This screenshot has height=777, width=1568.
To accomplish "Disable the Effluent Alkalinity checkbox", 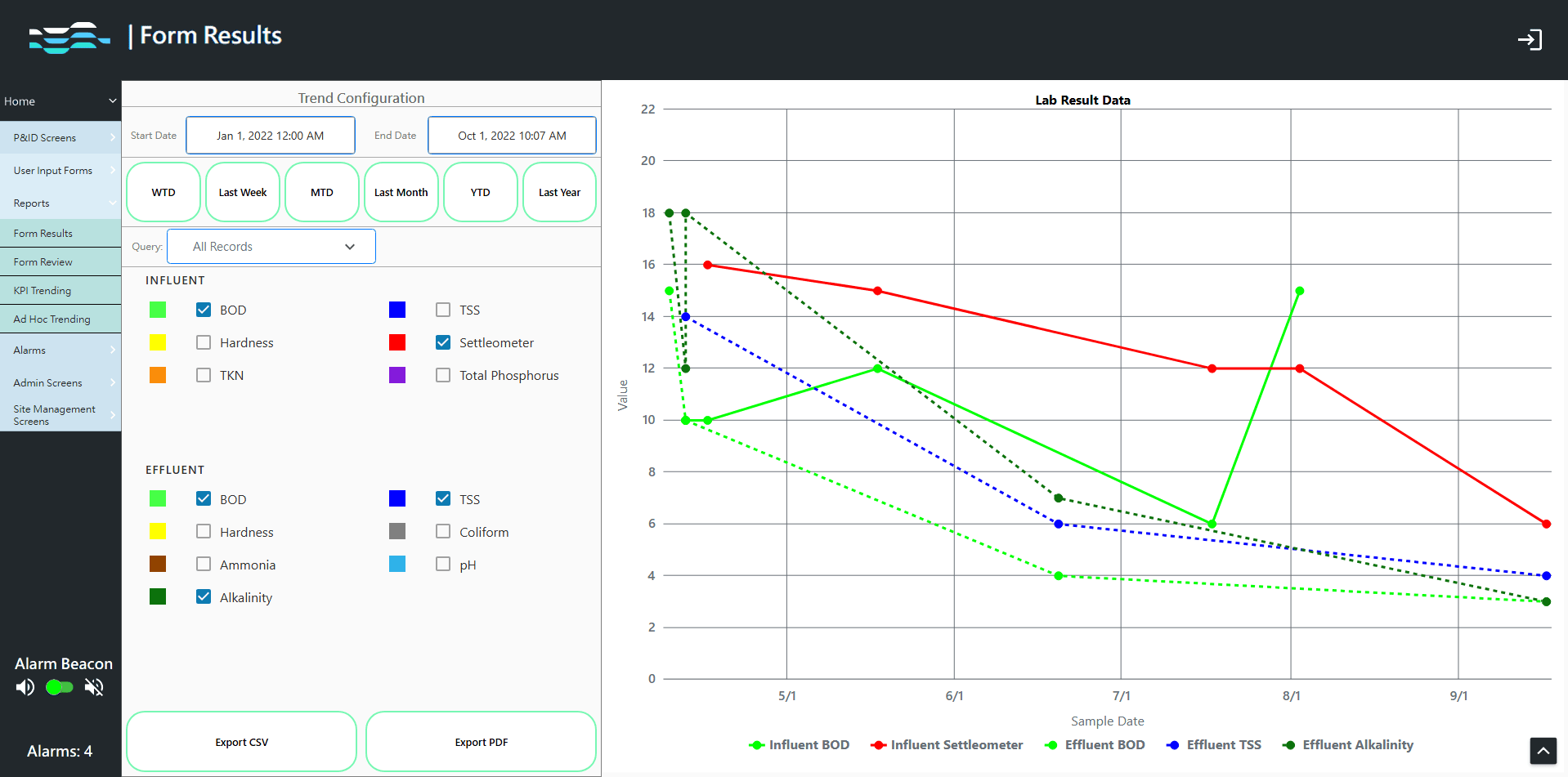I will point(203,596).
